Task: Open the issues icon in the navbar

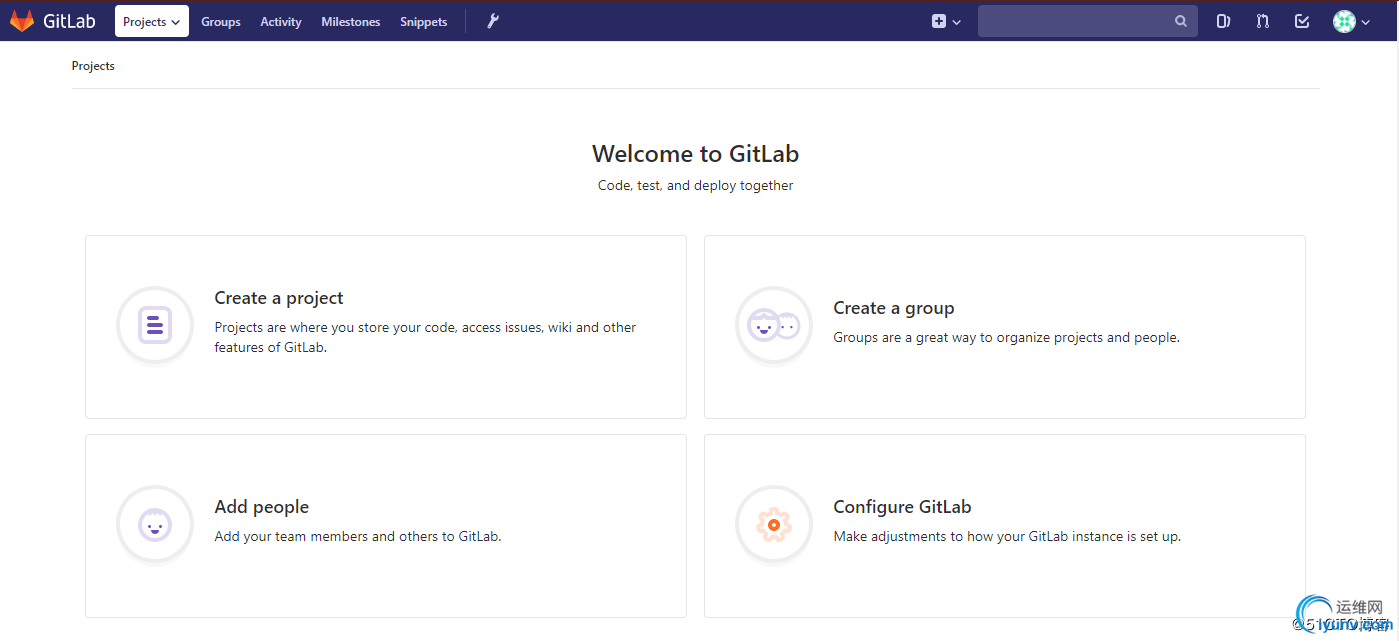Action: coord(1223,21)
